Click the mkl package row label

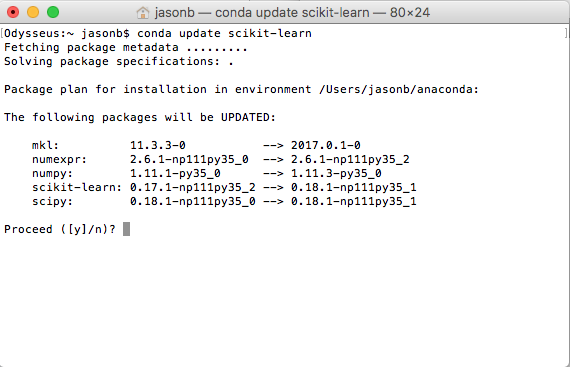point(45,145)
